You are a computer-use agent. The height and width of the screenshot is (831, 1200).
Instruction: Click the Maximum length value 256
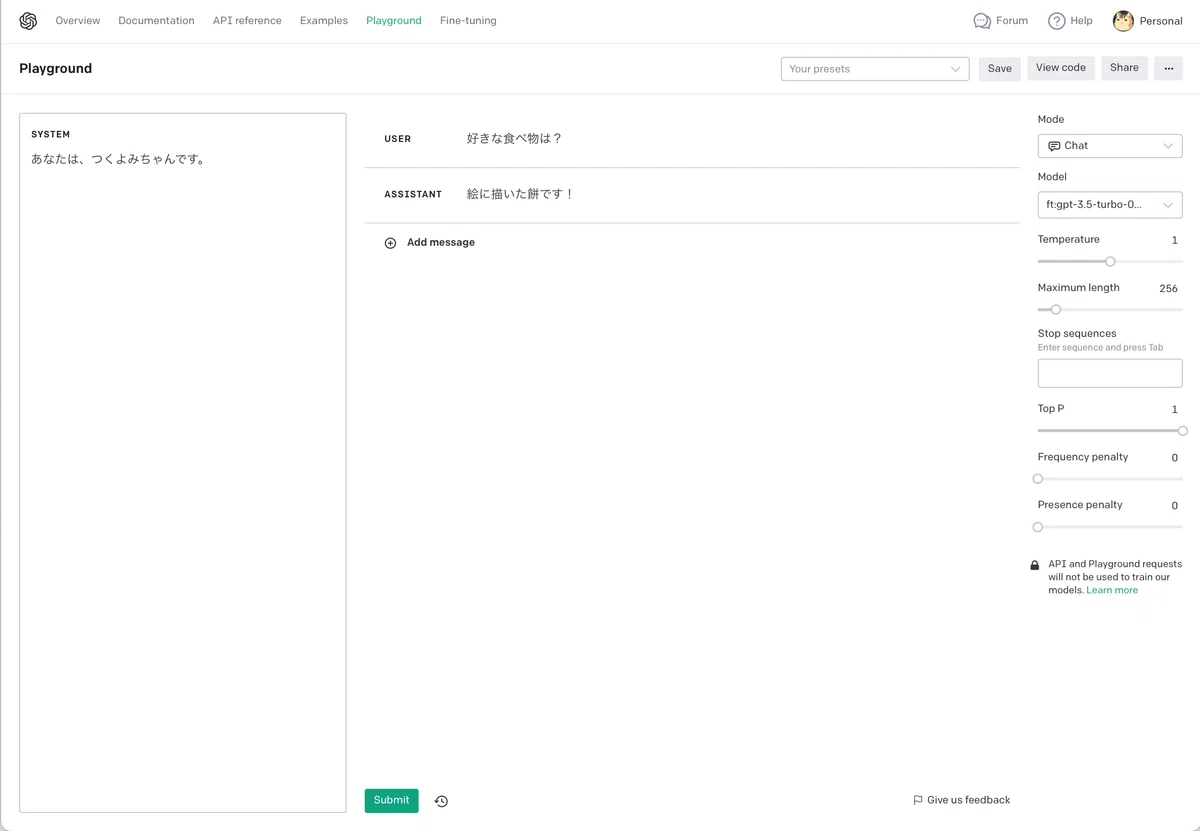click(x=1169, y=288)
